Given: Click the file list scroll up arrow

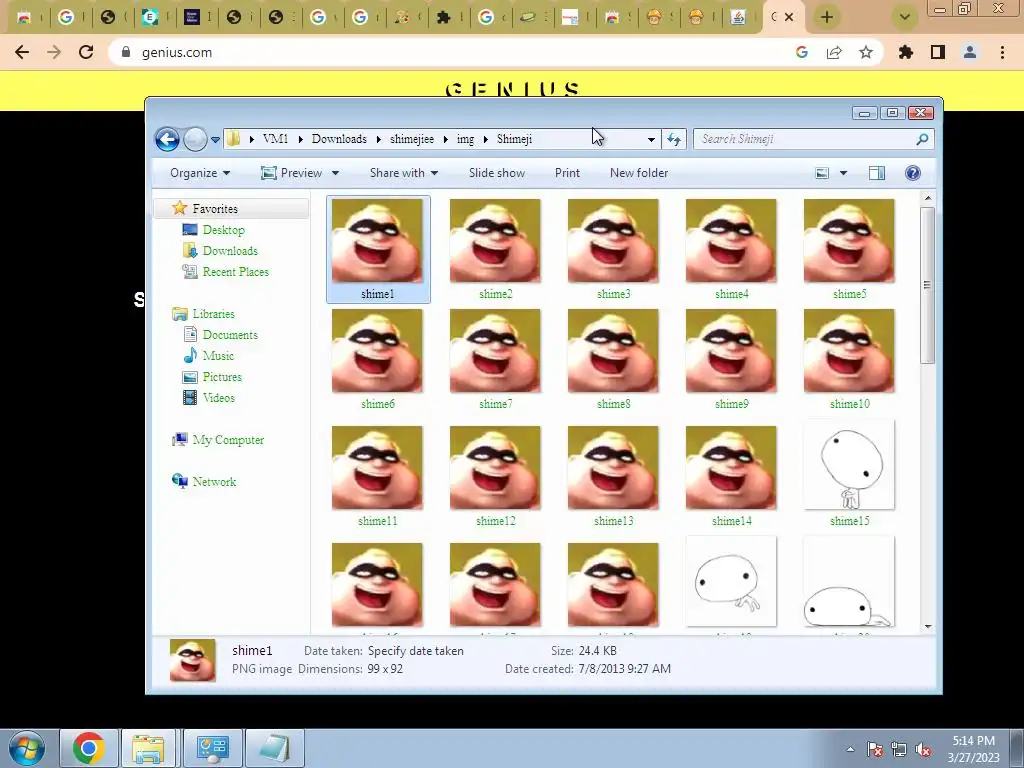Looking at the screenshot, I should [x=927, y=198].
